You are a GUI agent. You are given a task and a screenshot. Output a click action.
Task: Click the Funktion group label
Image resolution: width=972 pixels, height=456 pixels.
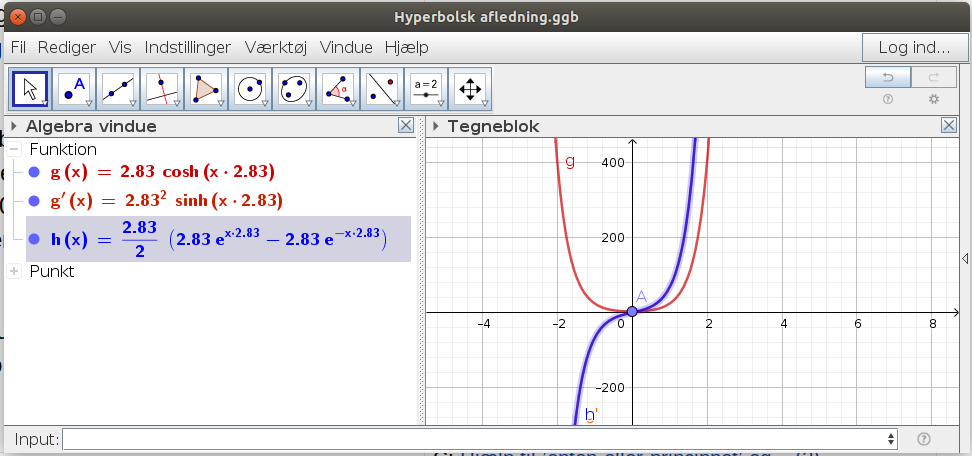[x=63, y=149]
